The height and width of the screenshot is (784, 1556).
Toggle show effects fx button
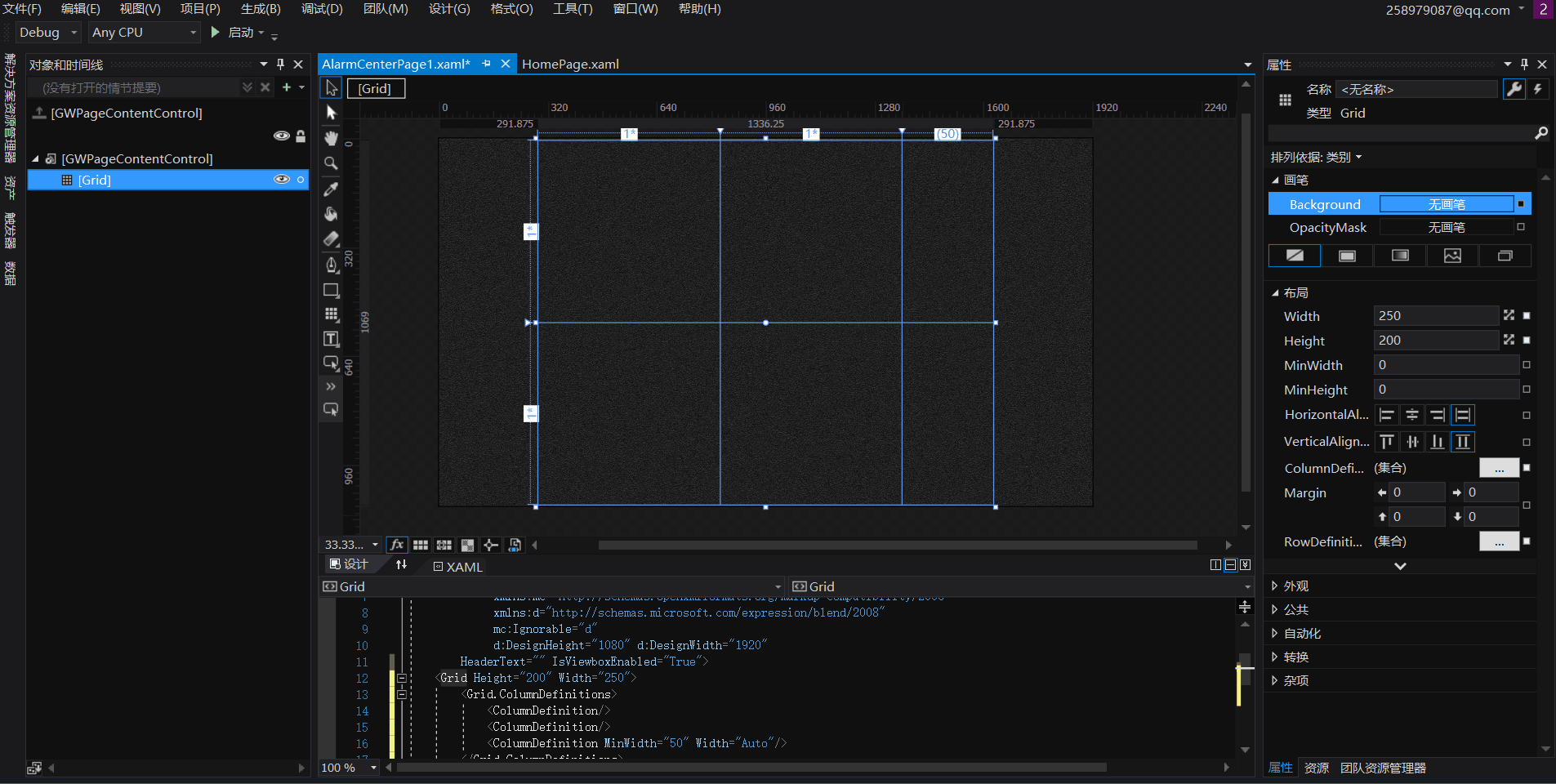point(397,545)
